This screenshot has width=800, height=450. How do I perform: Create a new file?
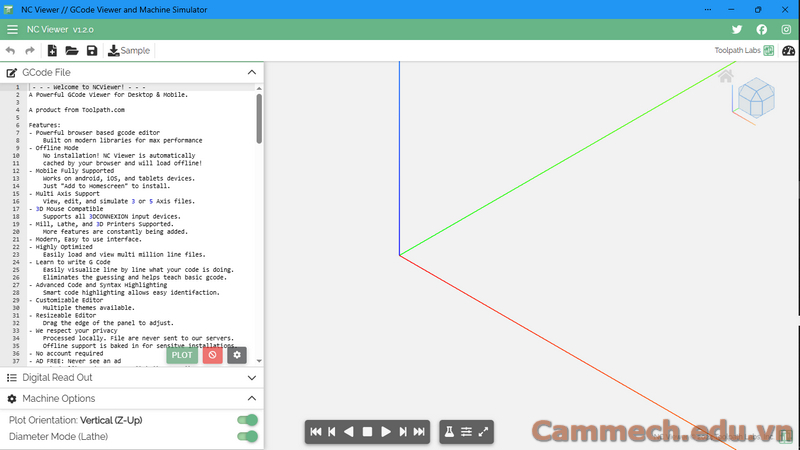click(x=52, y=51)
